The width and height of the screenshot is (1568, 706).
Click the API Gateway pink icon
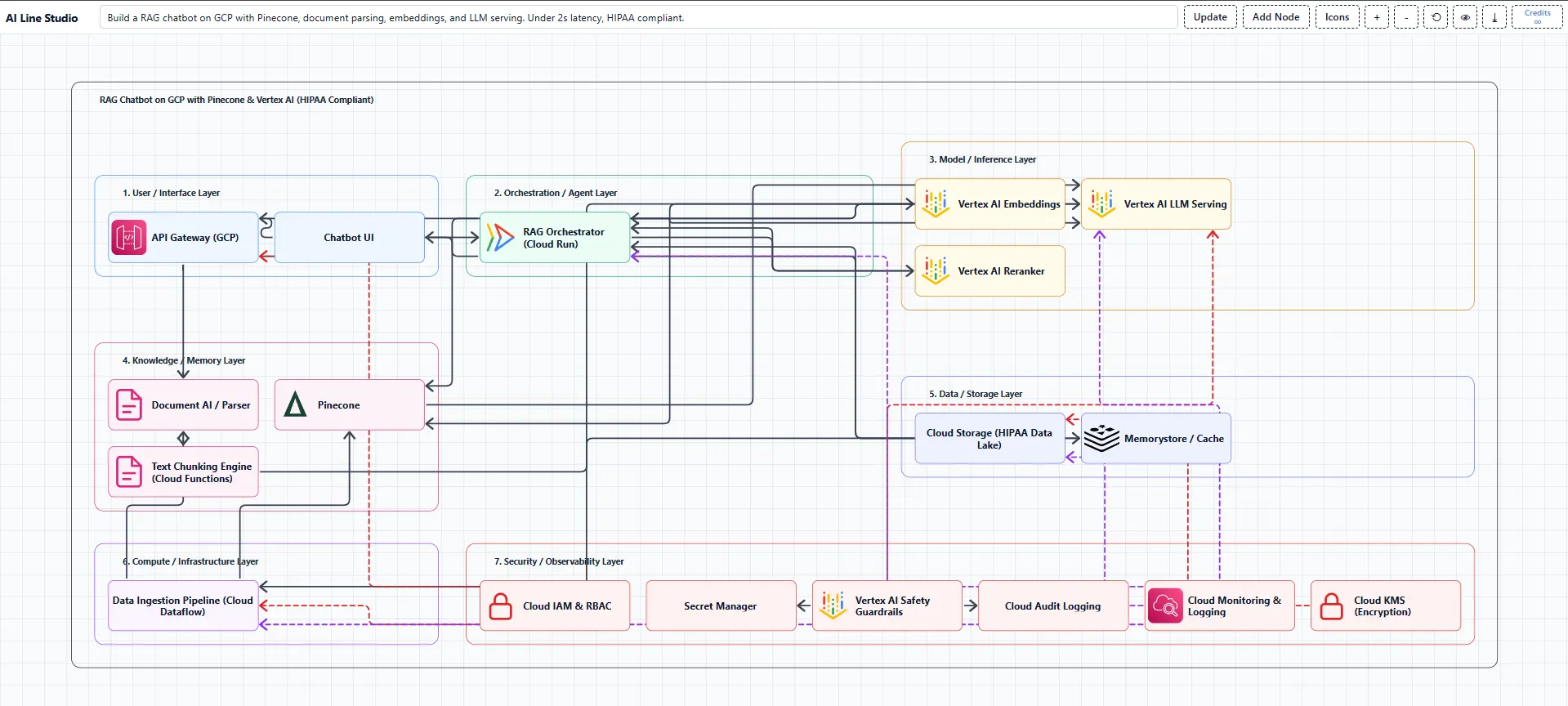(128, 238)
